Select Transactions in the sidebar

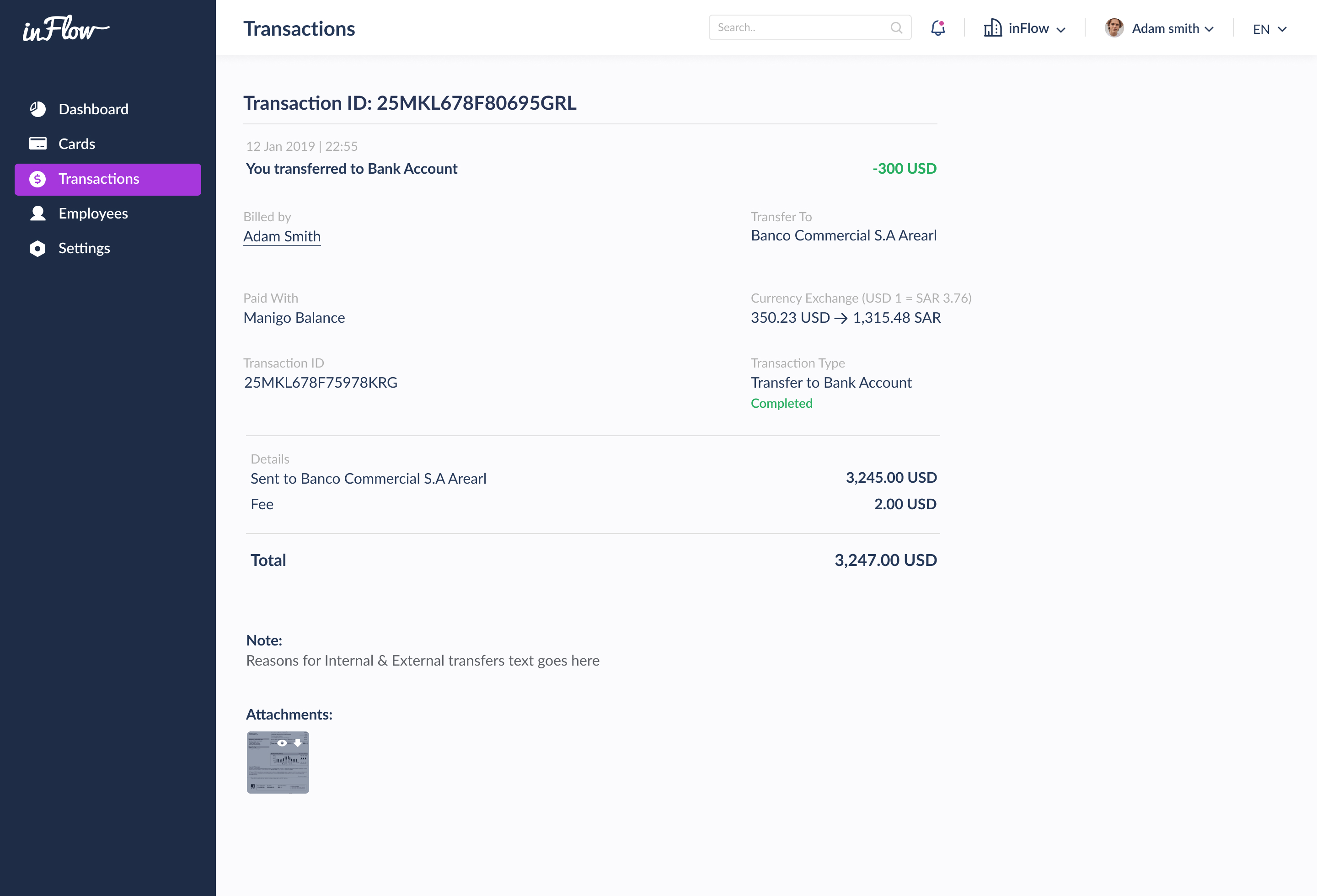(x=99, y=179)
